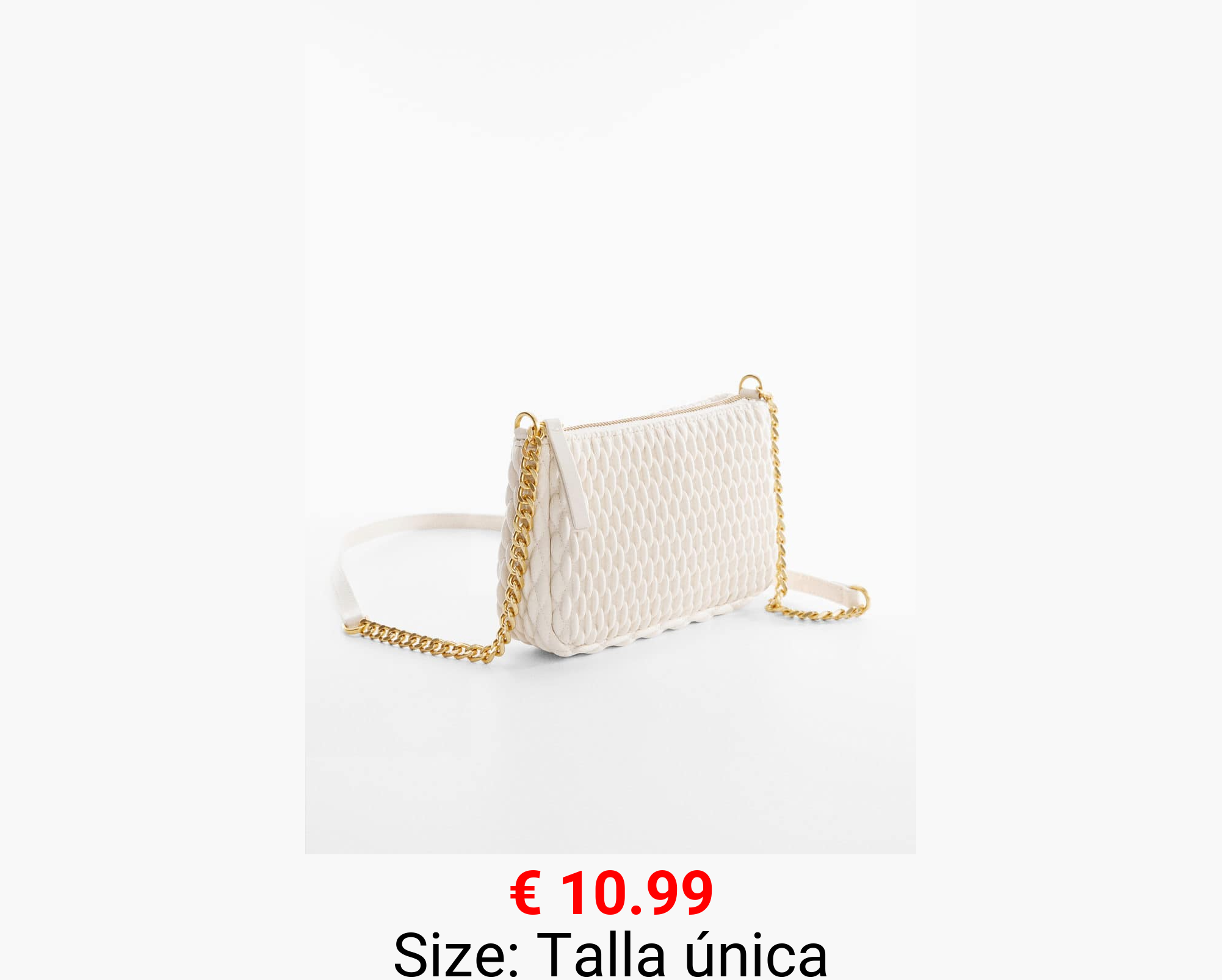Click the white zipper pull tab
Screen dimensions: 1222x980
(567, 473)
